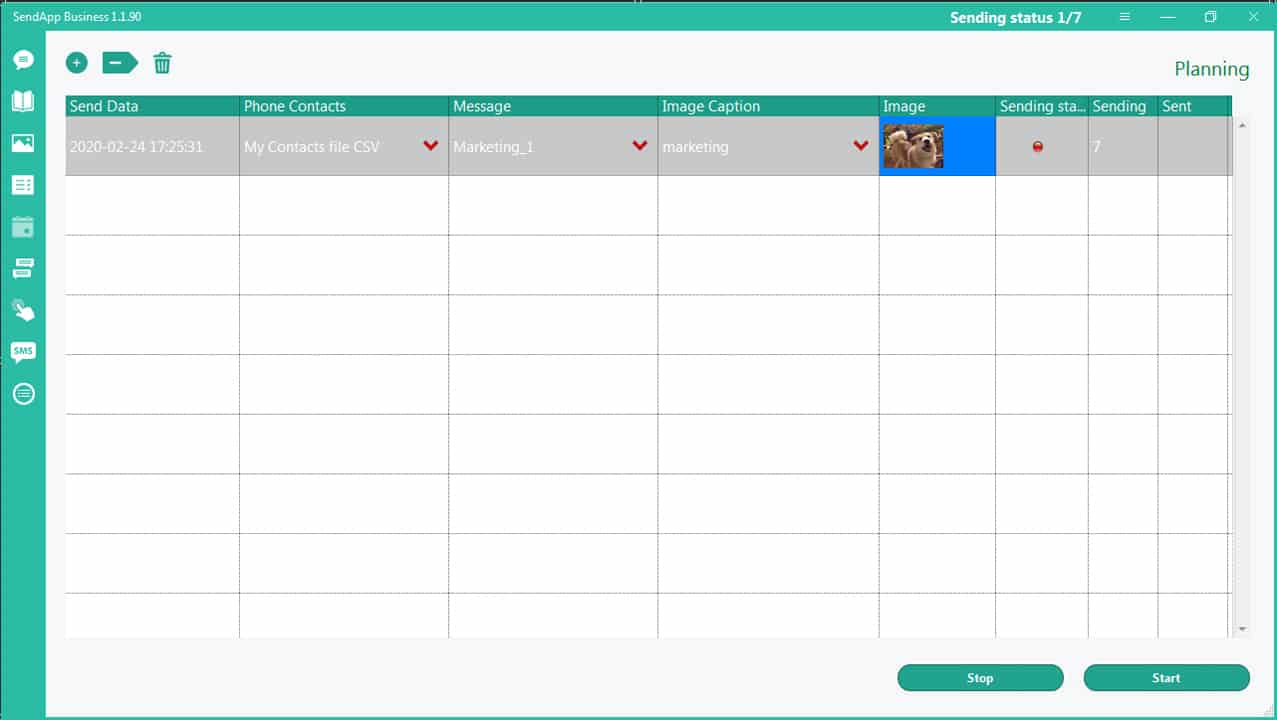Toggle the red sending status indicator

coord(1037,147)
